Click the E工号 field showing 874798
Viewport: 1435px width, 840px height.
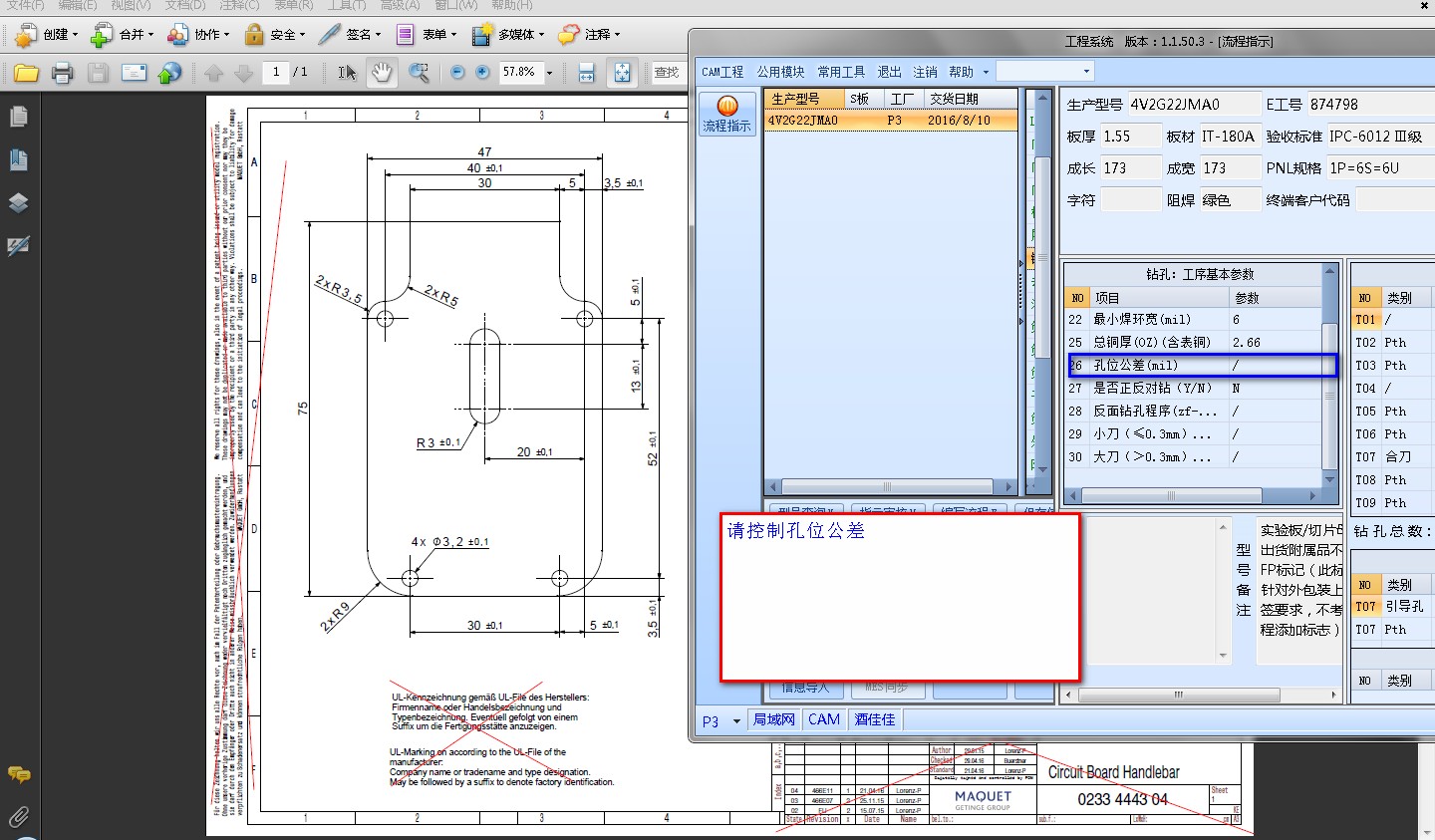pyautogui.click(x=1370, y=105)
